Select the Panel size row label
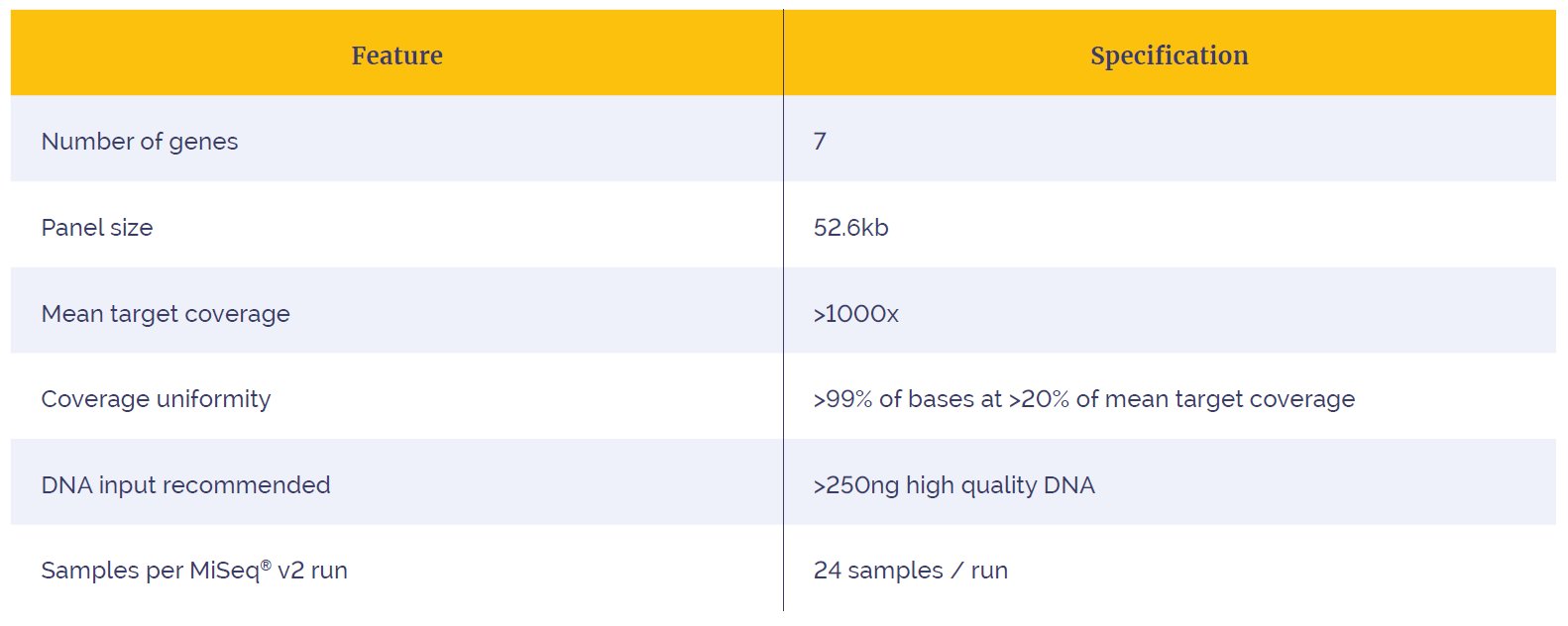Screen dimensions: 1568x626 tap(97, 228)
